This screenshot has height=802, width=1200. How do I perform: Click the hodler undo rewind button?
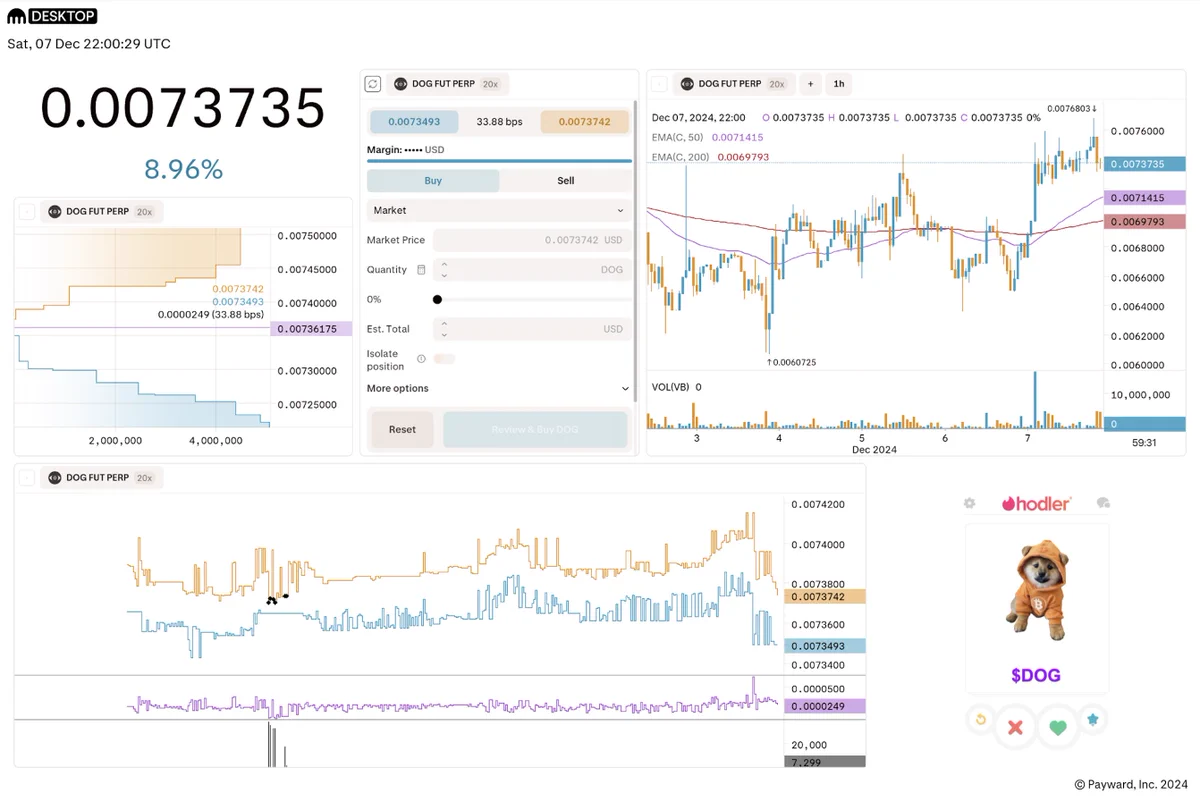pos(981,719)
